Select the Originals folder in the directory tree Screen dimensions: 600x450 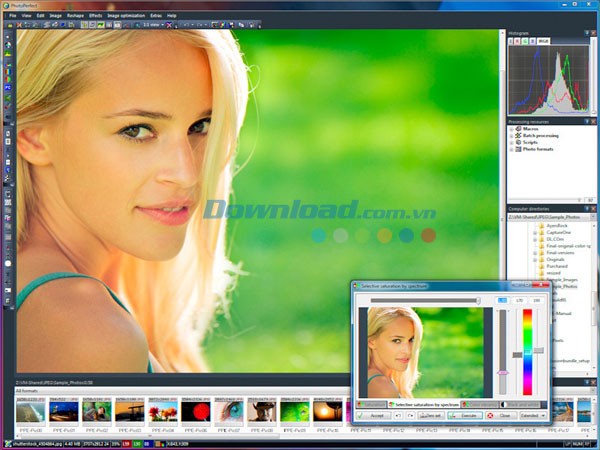[x=557, y=259]
